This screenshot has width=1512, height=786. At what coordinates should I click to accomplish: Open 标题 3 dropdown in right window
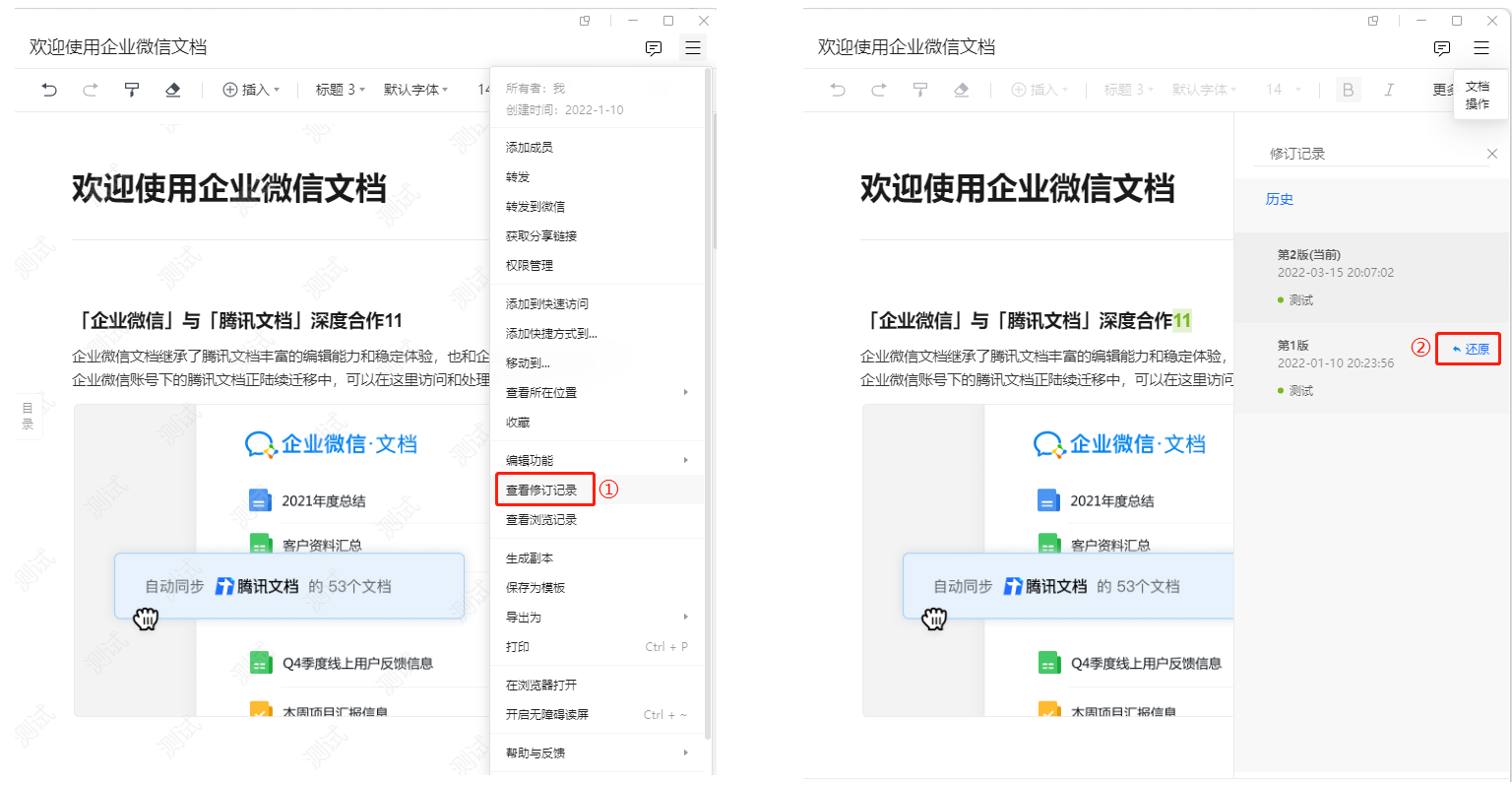[1129, 90]
